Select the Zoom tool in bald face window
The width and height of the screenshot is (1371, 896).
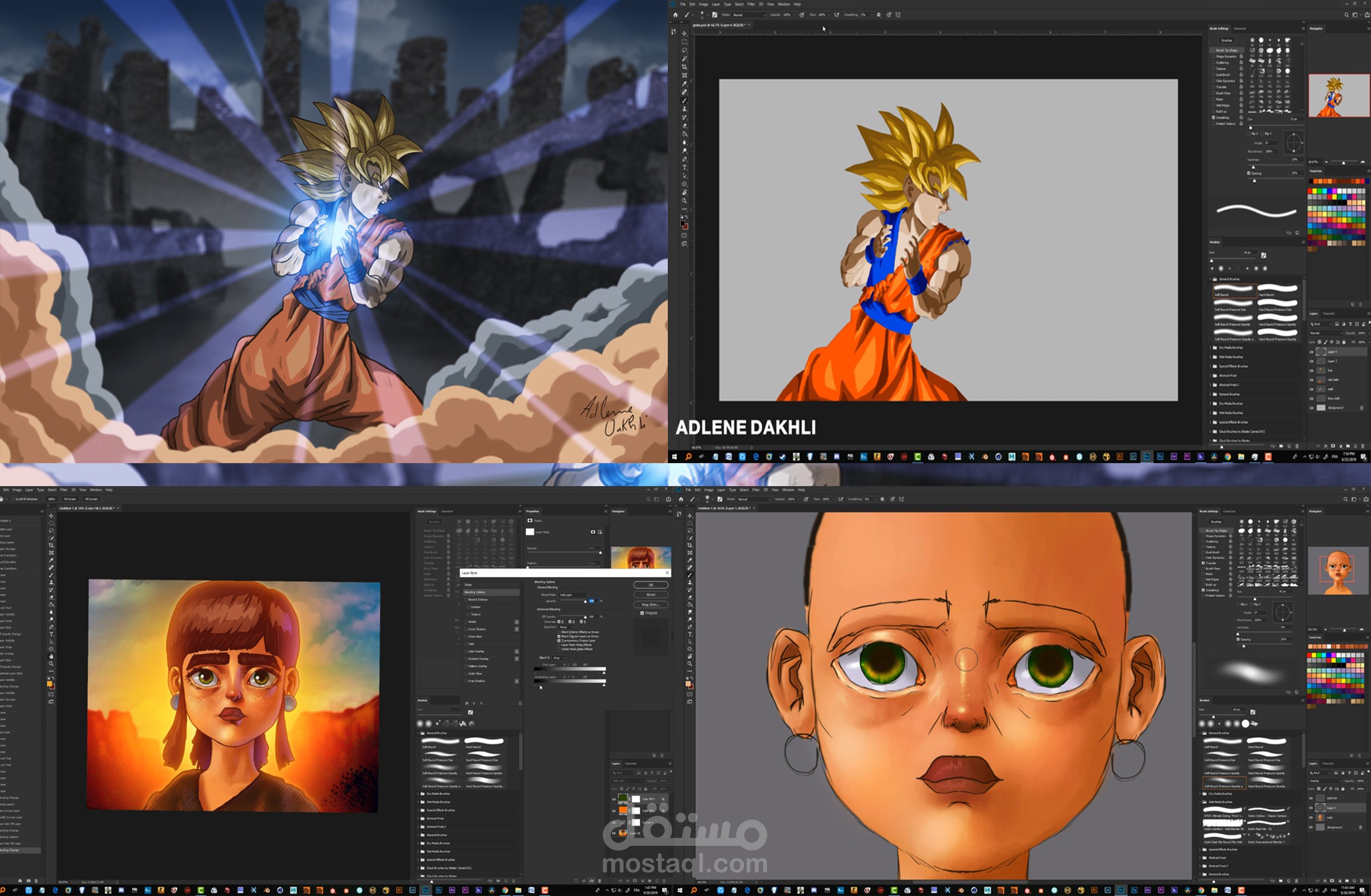click(690, 664)
